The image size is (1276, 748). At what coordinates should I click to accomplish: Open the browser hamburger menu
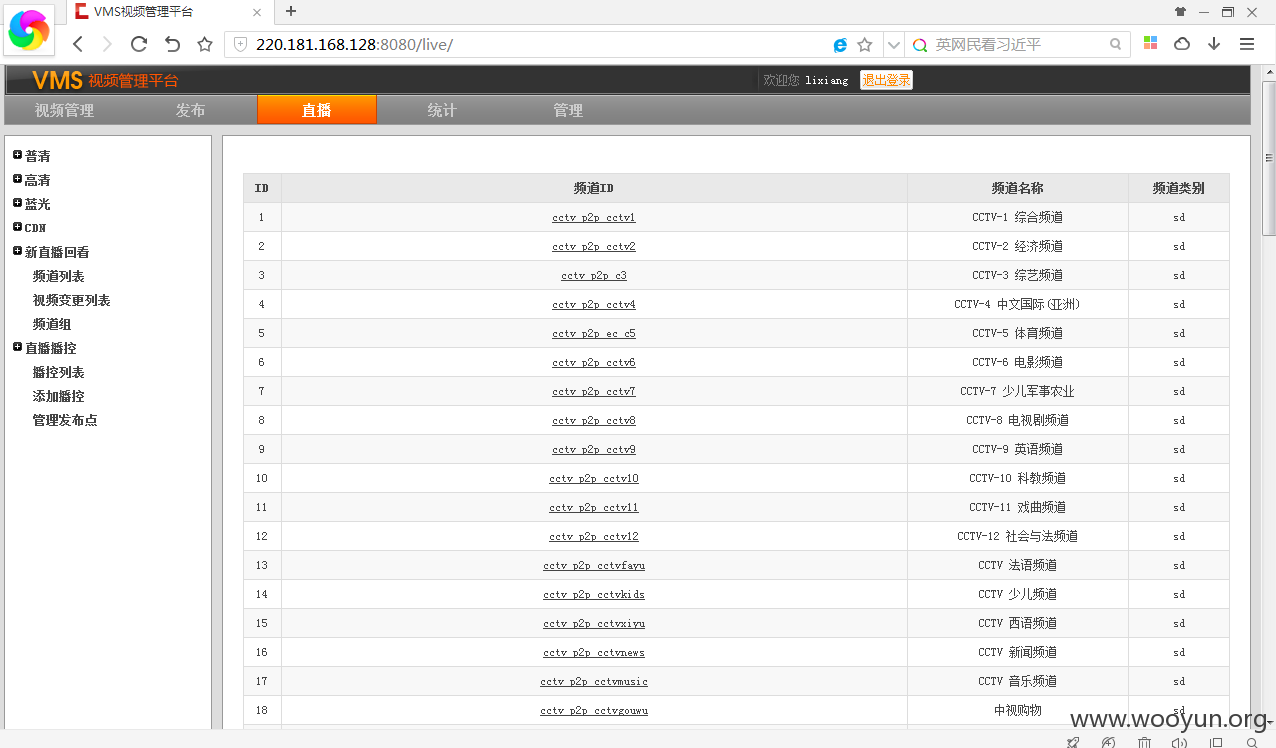pyautogui.click(x=1247, y=44)
